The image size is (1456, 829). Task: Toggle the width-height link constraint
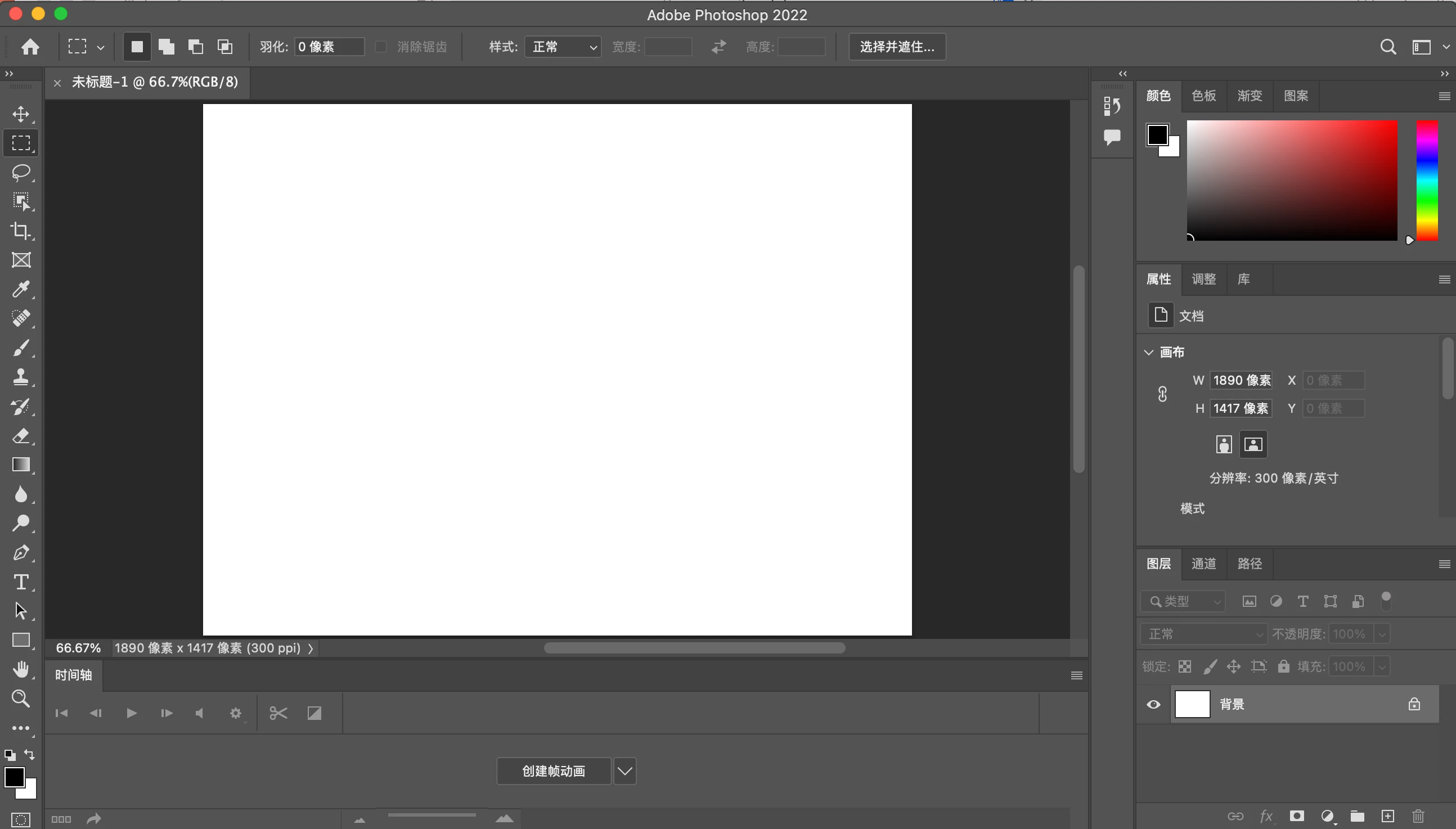[1162, 394]
